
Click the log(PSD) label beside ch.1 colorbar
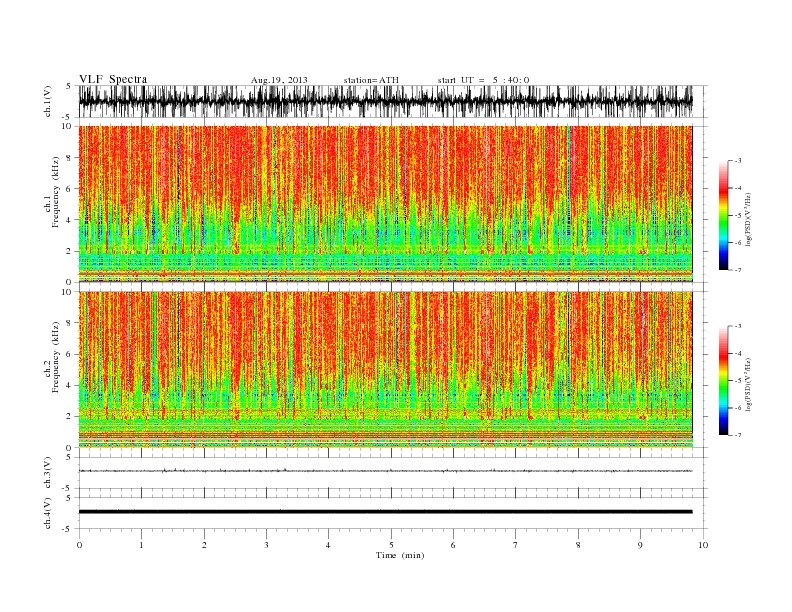tap(748, 219)
